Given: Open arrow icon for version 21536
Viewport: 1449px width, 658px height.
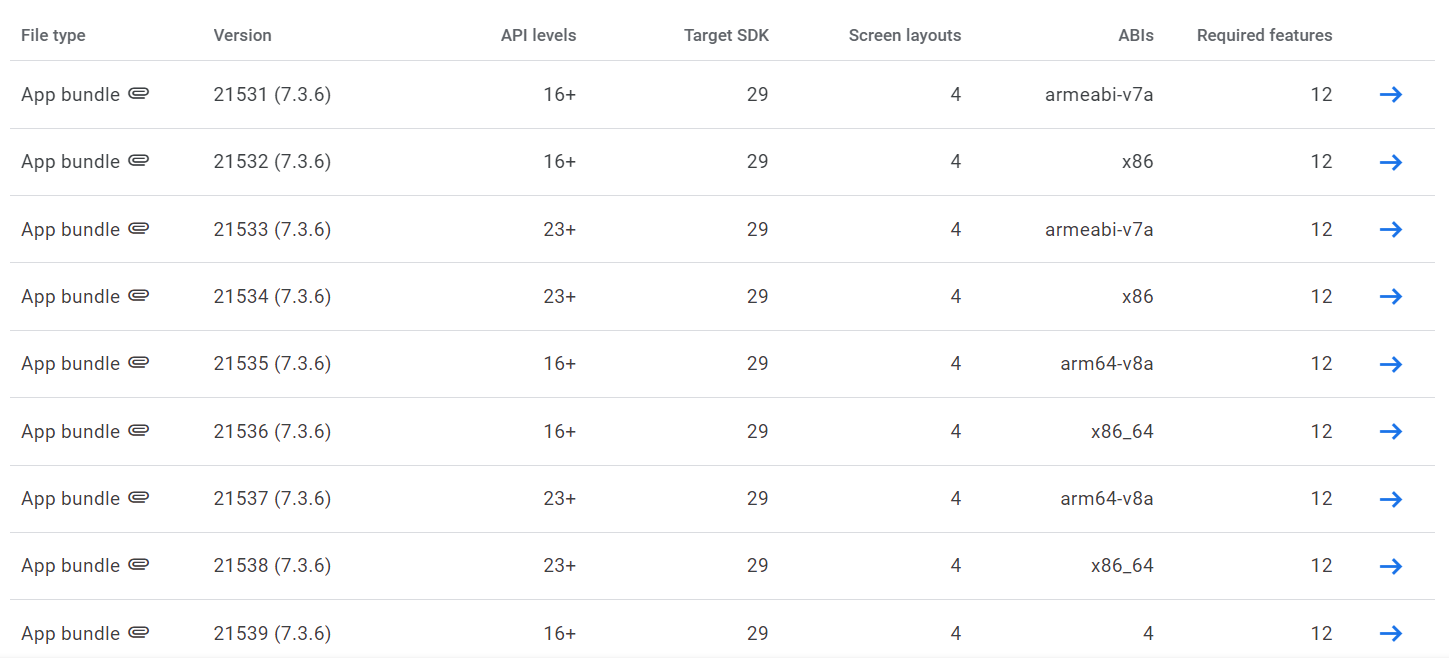Looking at the screenshot, I should [1390, 431].
